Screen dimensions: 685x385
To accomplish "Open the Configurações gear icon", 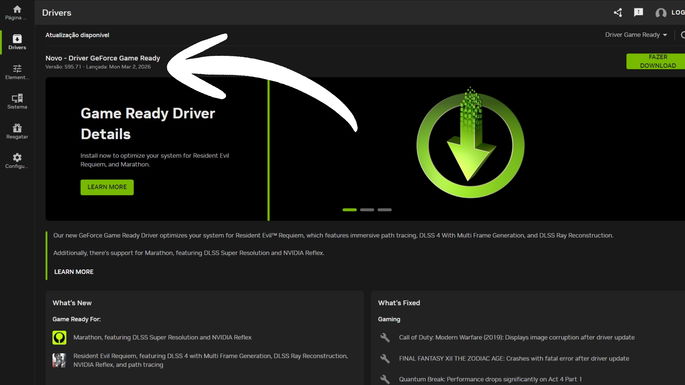I will [x=17, y=157].
